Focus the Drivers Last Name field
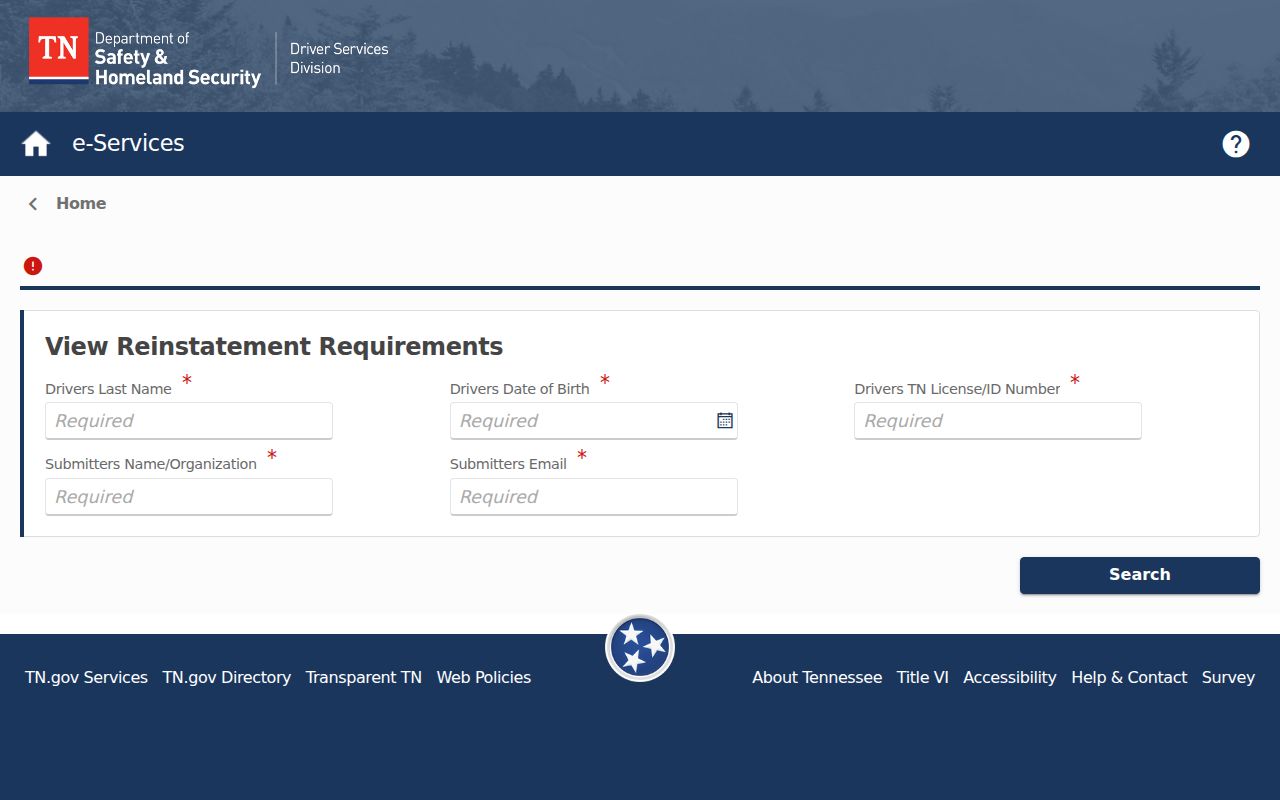The width and height of the screenshot is (1280, 800). pos(189,421)
